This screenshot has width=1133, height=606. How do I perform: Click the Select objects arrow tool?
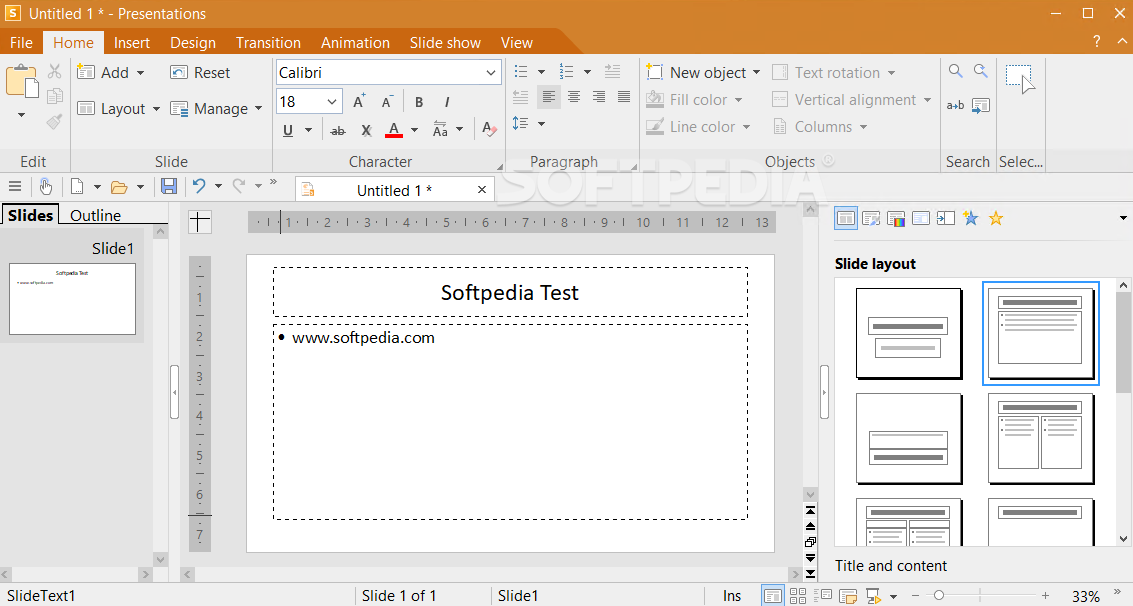pyautogui.click(x=1020, y=79)
